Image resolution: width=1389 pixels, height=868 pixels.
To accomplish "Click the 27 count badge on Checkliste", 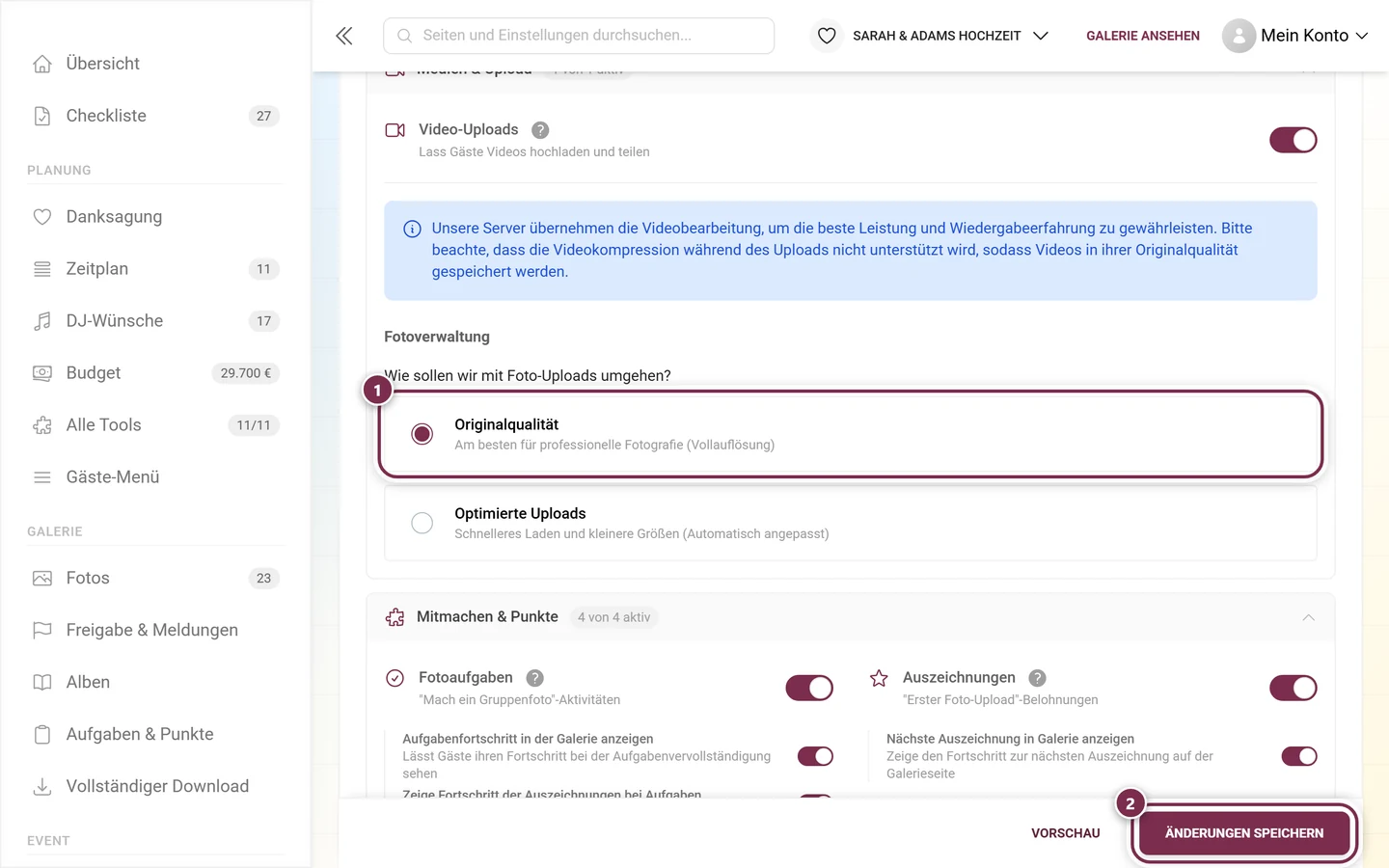I will pyautogui.click(x=263, y=116).
